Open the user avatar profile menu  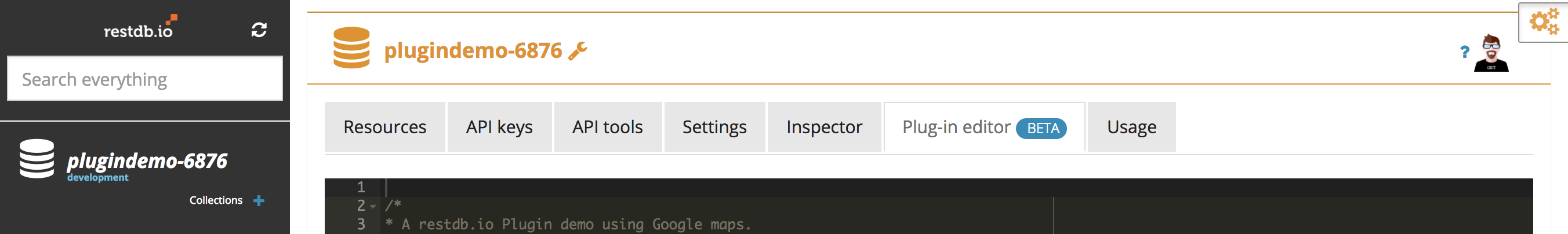(1491, 54)
